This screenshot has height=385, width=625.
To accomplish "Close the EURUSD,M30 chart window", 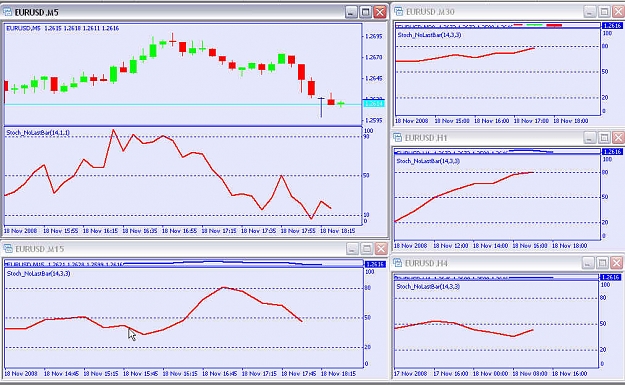I will [619, 12].
